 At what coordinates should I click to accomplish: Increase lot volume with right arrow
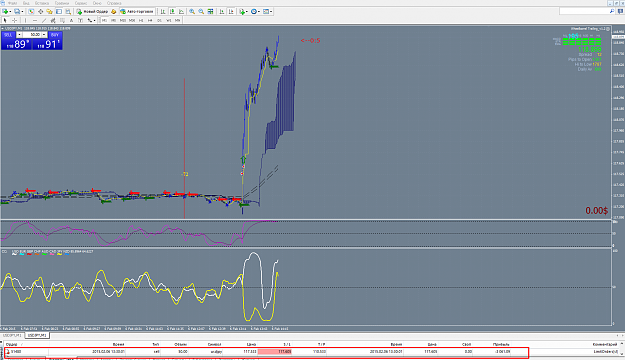pyautogui.click(x=44, y=35)
